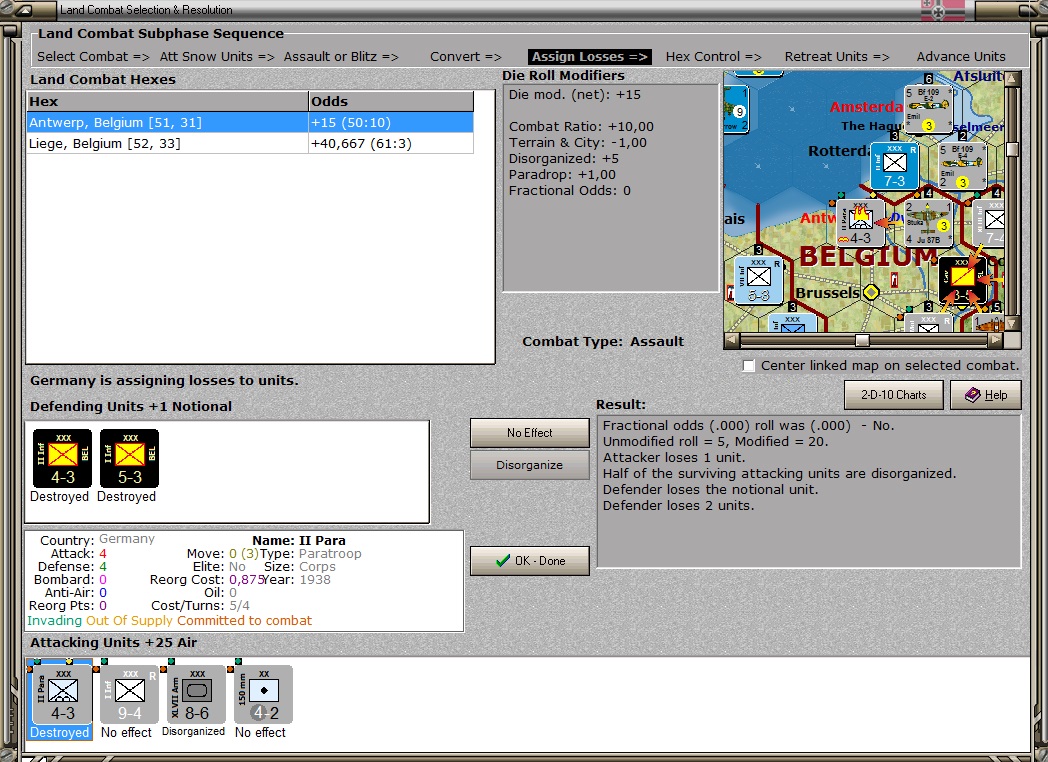Select defending I Inf 5-3 Belgian unit
The height and width of the screenshot is (762, 1048).
coord(129,459)
